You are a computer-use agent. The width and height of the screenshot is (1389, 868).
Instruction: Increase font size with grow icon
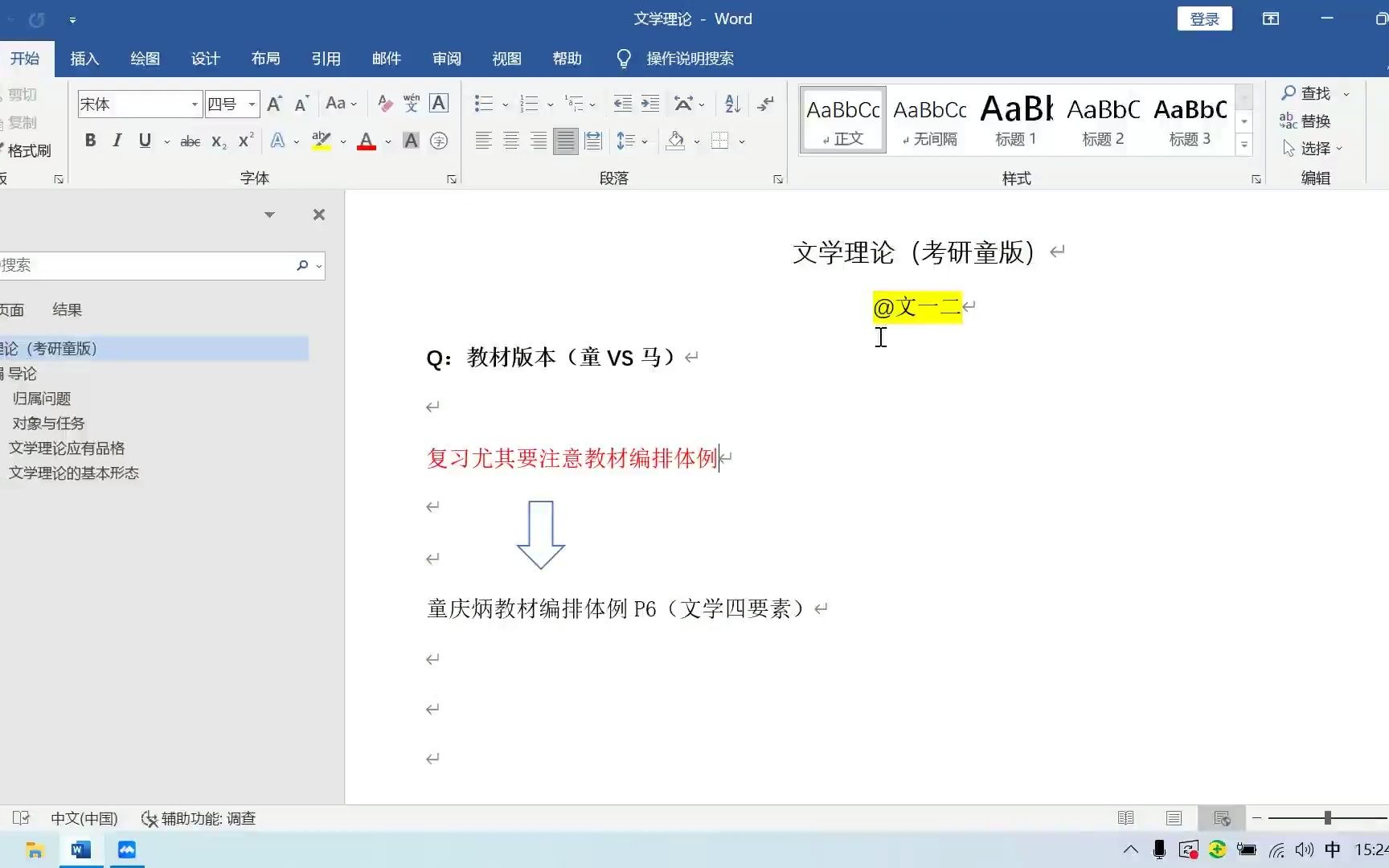coord(274,104)
